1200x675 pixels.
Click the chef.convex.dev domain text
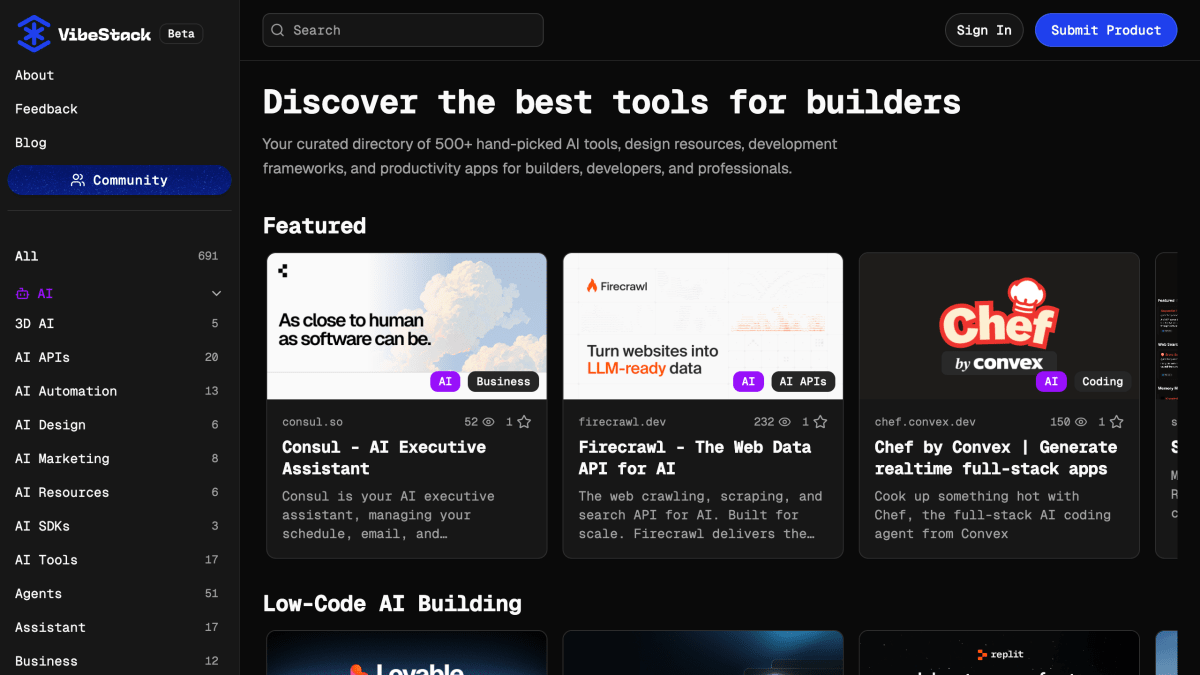[x=925, y=422]
